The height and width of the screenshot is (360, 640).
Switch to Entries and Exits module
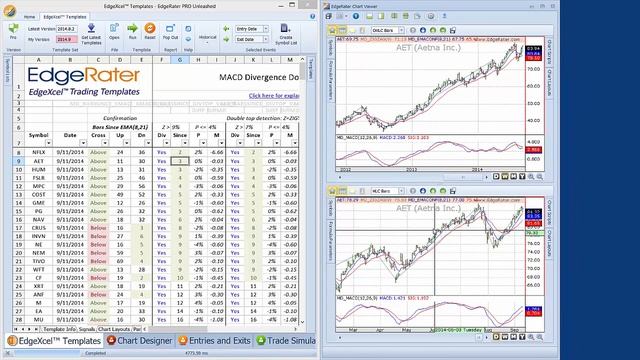(x=214, y=340)
